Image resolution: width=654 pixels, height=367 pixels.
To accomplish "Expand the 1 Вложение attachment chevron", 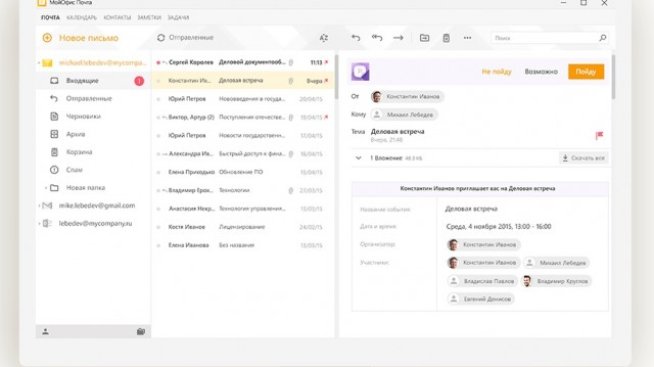I will click(x=358, y=158).
